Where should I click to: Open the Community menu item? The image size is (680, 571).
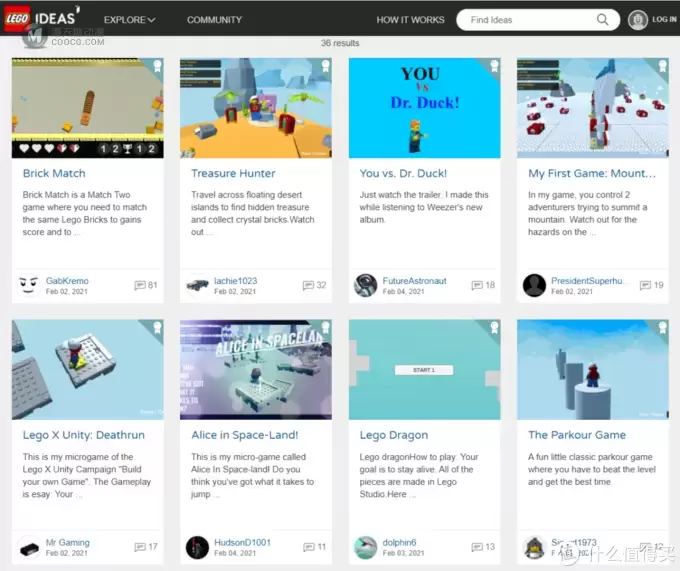[214, 20]
